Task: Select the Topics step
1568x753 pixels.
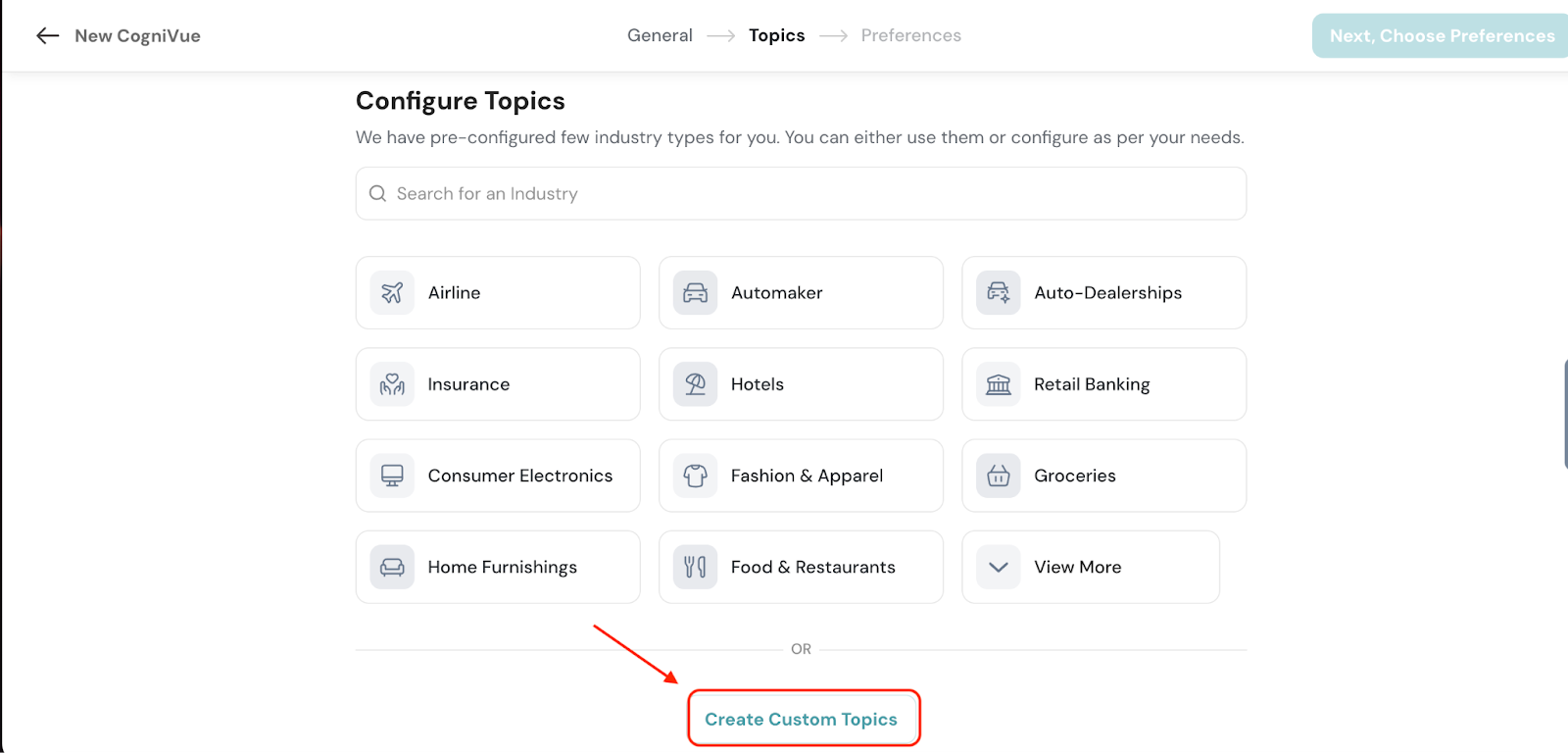Action: tap(776, 35)
